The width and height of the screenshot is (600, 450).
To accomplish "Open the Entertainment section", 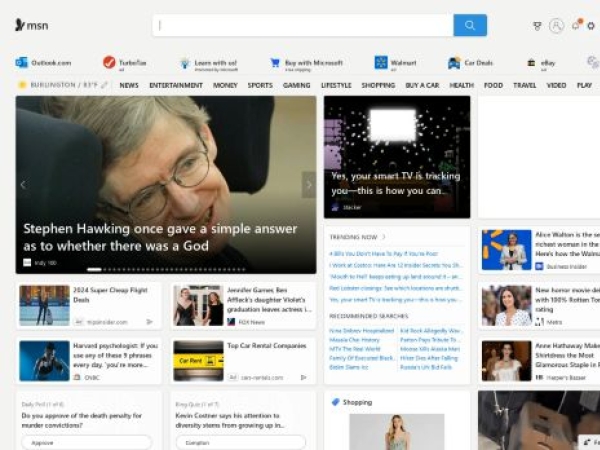I will coord(176,85).
